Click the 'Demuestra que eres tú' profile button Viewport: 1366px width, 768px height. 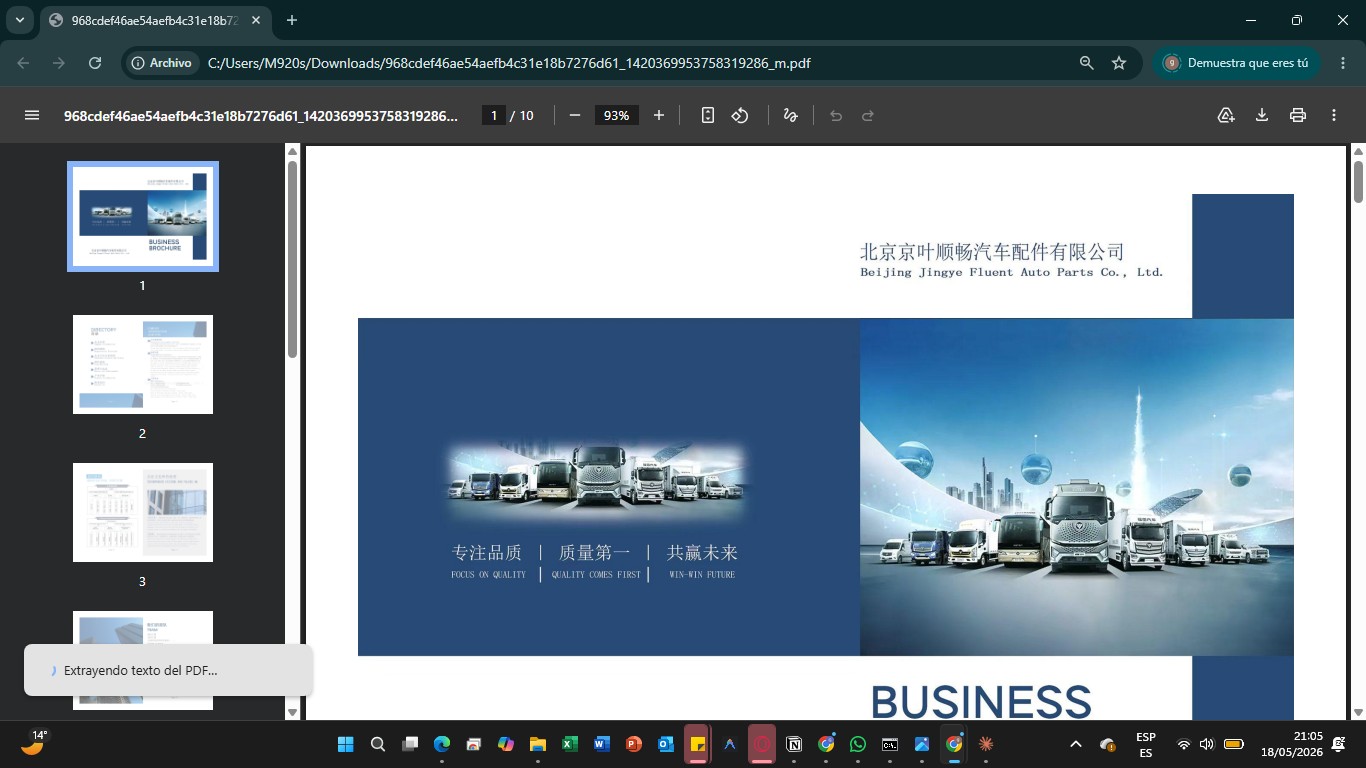[1238, 63]
